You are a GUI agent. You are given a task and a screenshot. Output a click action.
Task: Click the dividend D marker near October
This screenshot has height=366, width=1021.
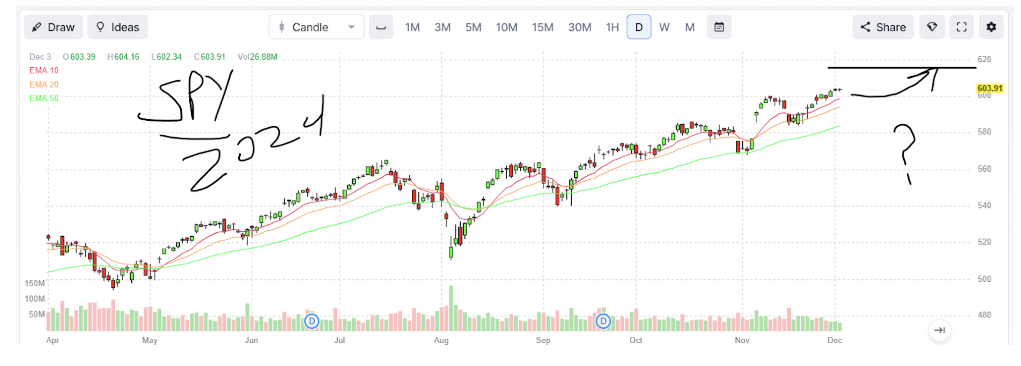point(604,321)
